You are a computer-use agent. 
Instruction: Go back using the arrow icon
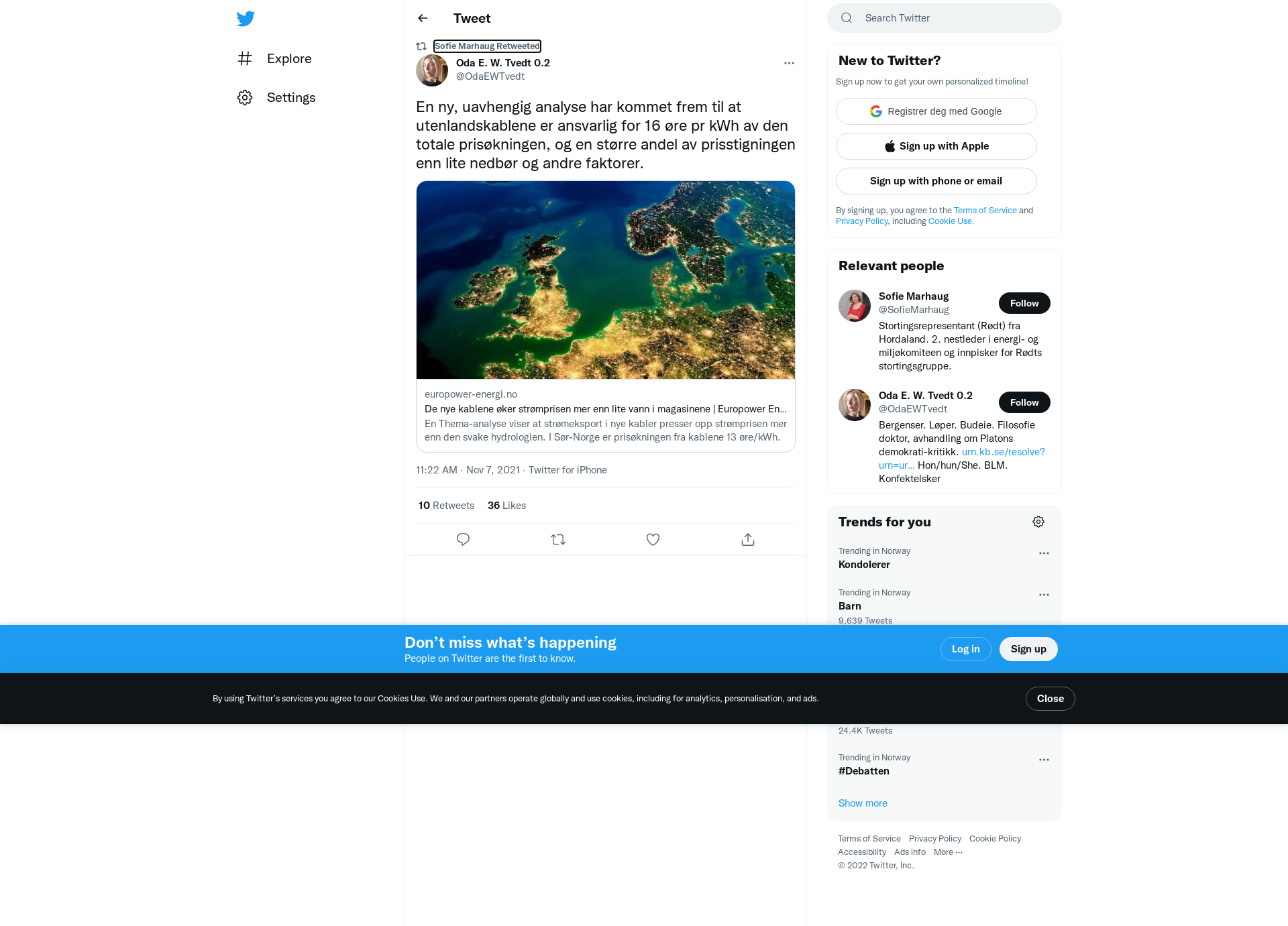coord(423,18)
